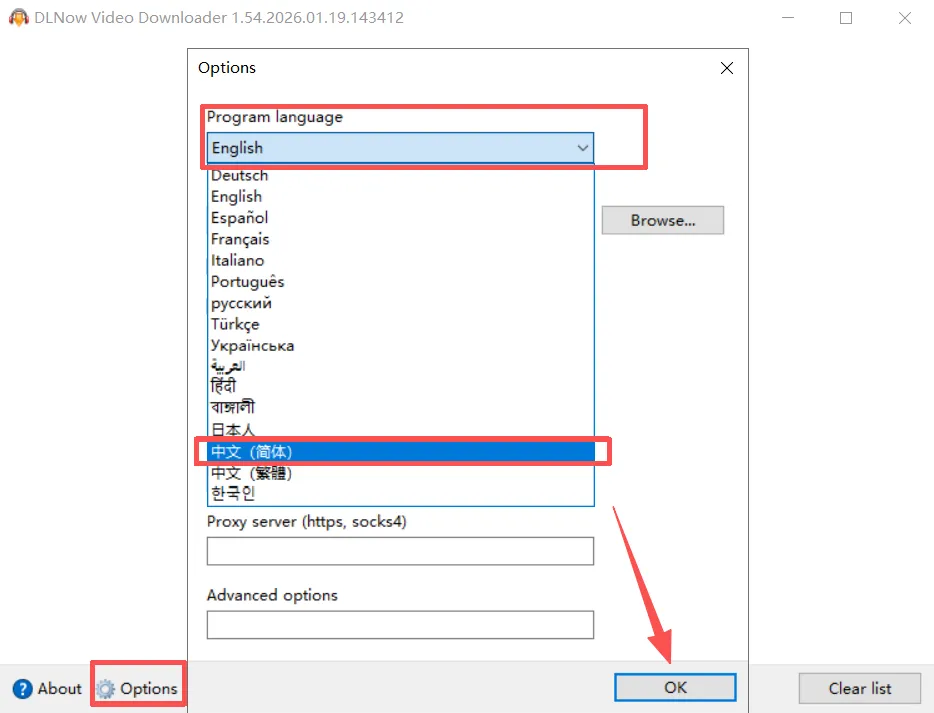Collapse the language list with the chevron arrow
The image size is (934, 713).
pyautogui.click(x=583, y=148)
